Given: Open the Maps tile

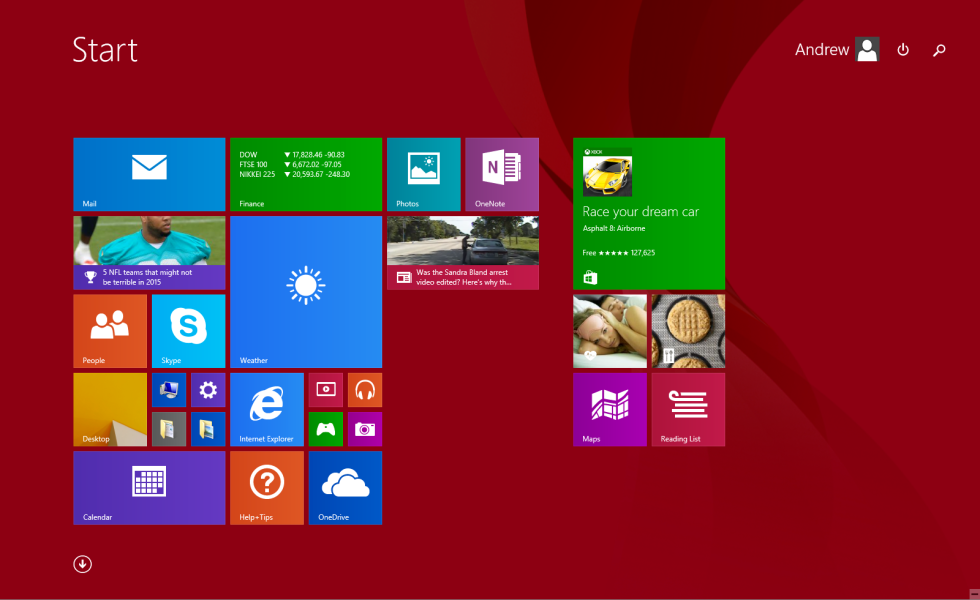Looking at the screenshot, I should 610,409.
